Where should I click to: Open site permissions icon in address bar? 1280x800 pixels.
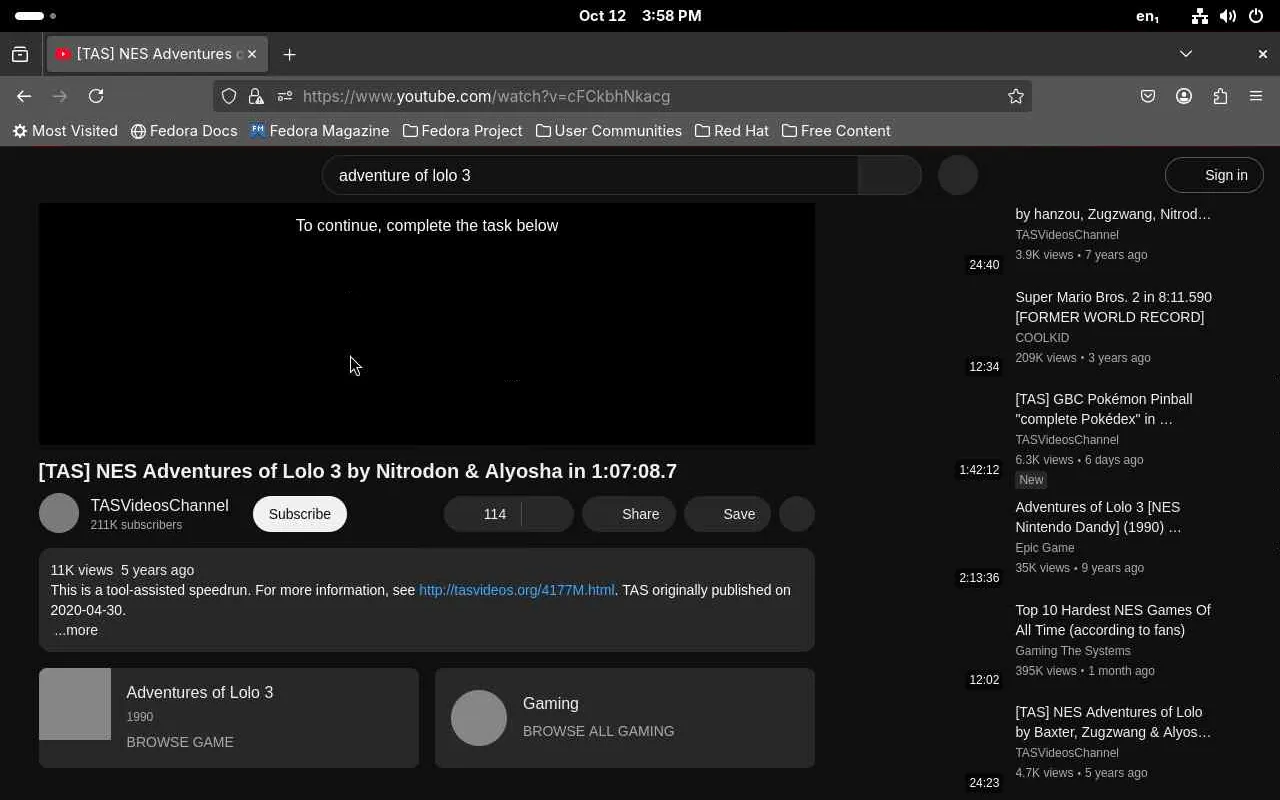(x=285, y=96)
